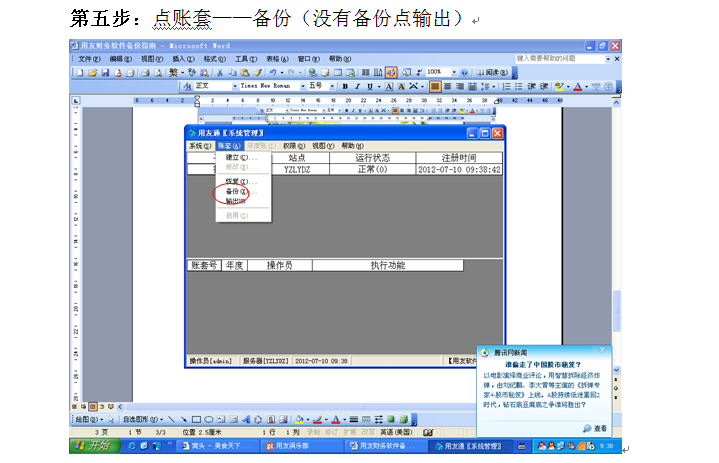This screenshot has width=719, height=463.
Task: Open the 编辑 menu in Word
Action: tap(120, 59)
